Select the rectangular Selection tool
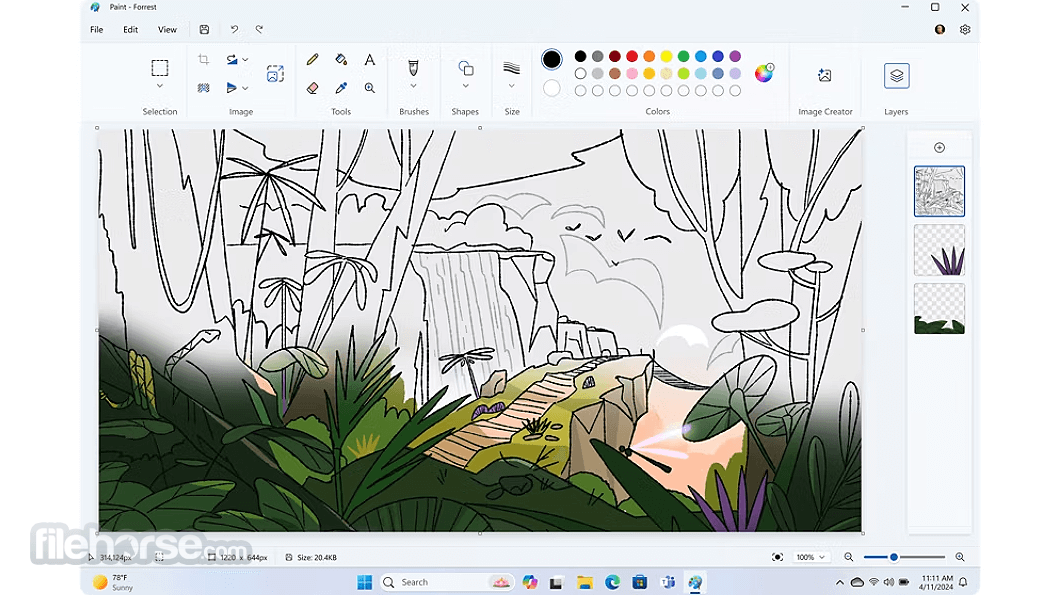 pos(160,68)
